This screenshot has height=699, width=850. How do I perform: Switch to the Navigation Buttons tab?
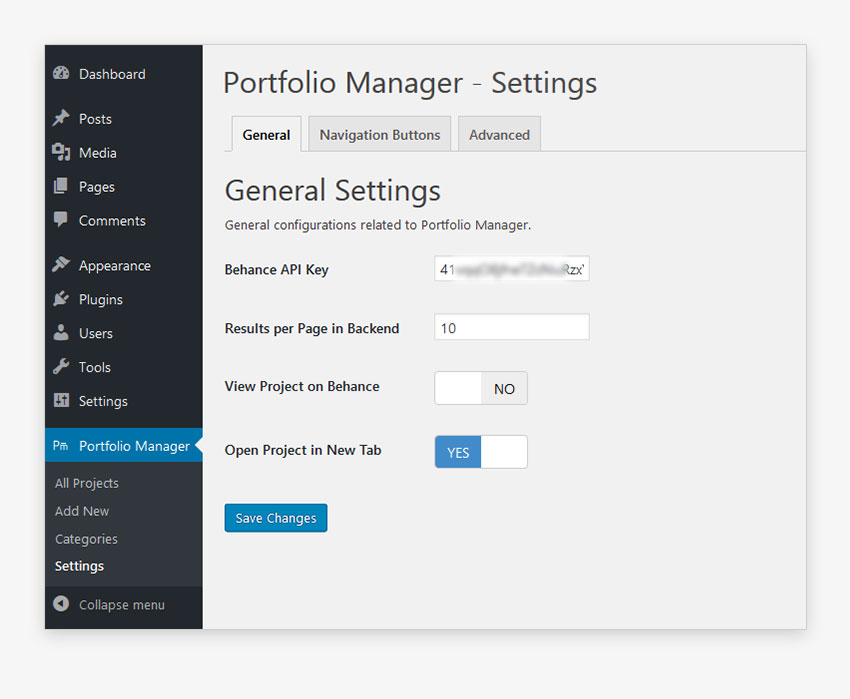coord(379,135)
